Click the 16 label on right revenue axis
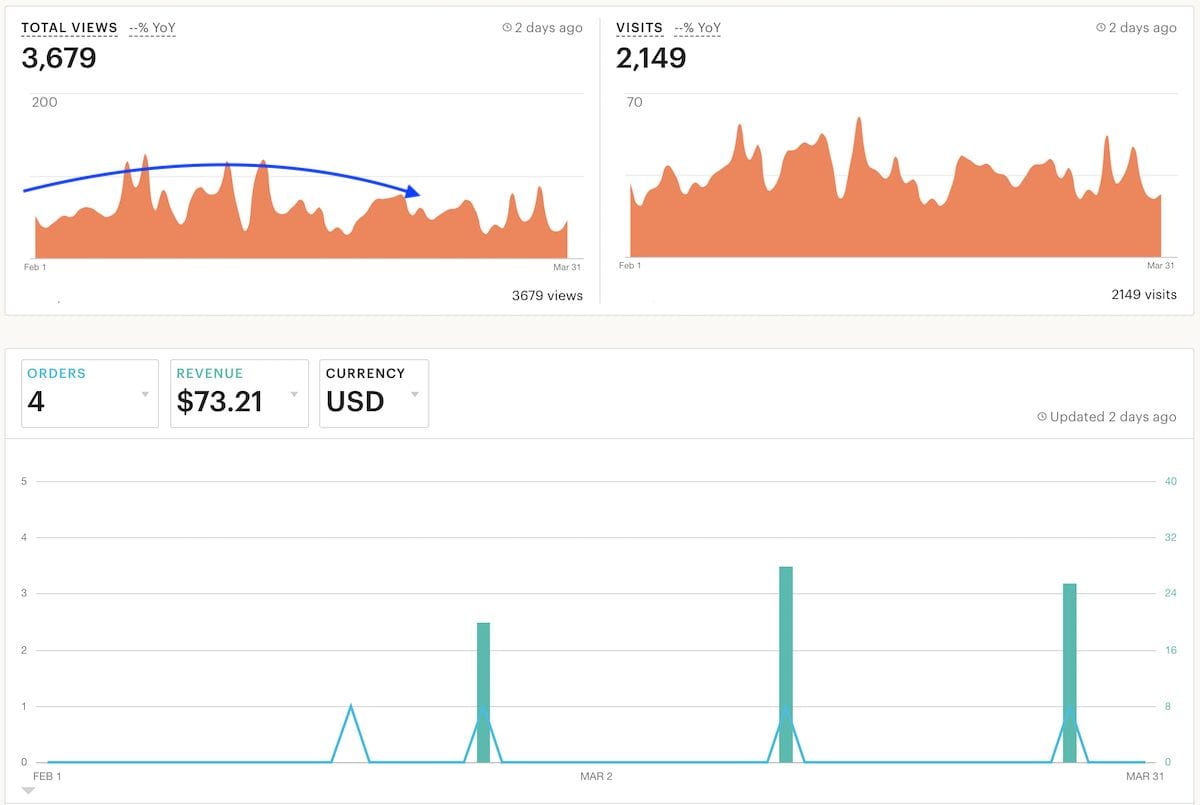1200x805 pixels. [x=1171, y=650]
